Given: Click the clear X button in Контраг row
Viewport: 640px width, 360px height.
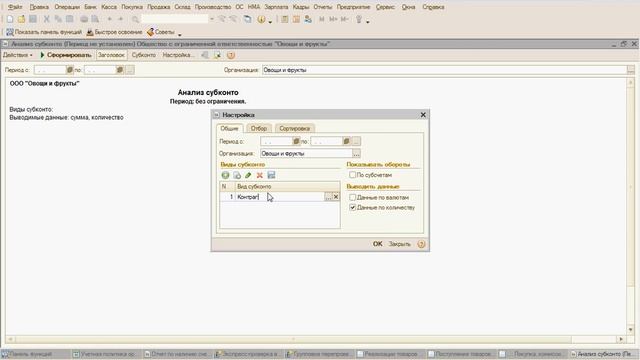Looking at the screenshot, I should 336,197.
